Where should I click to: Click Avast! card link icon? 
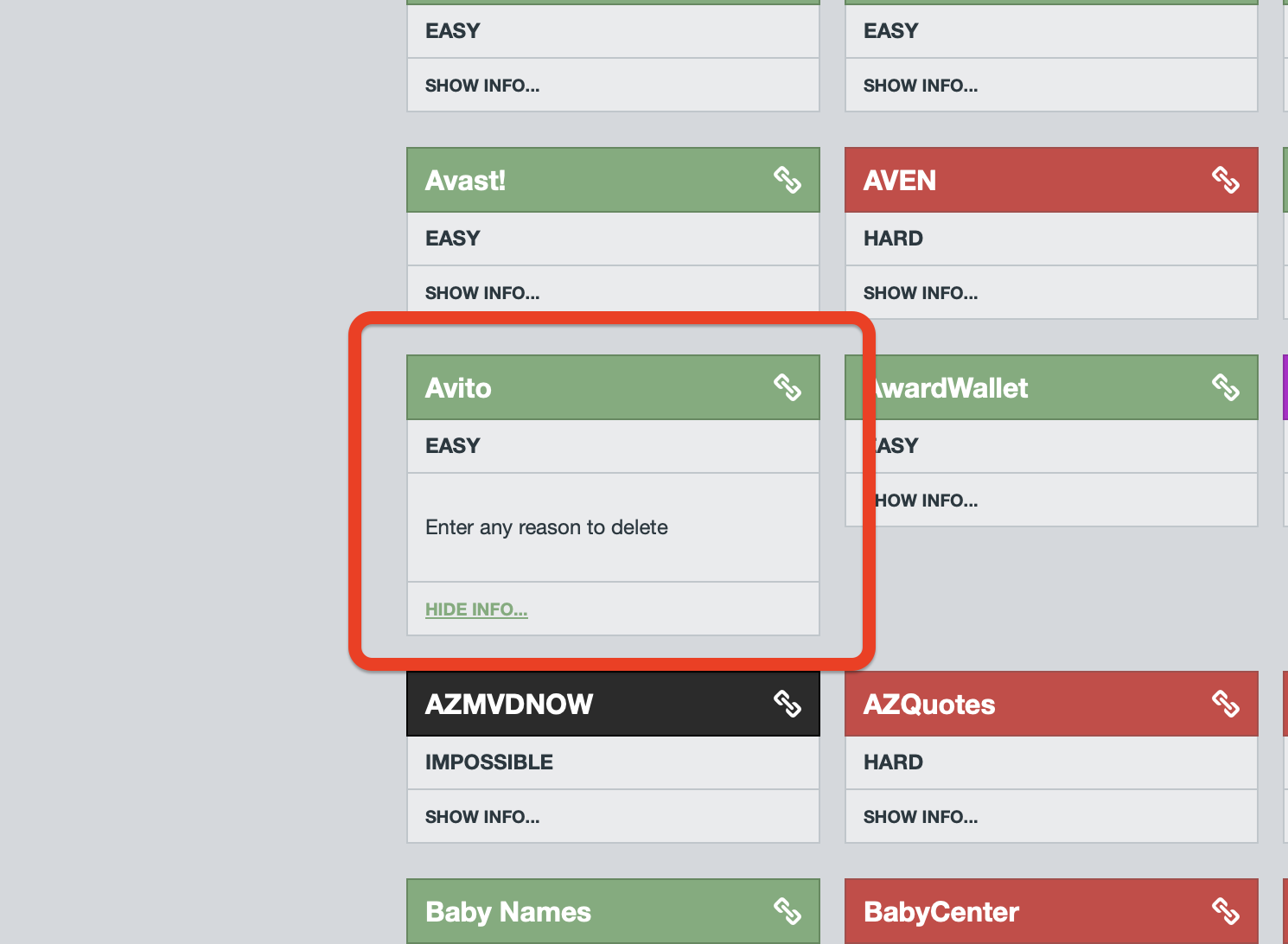pos(787,180)
